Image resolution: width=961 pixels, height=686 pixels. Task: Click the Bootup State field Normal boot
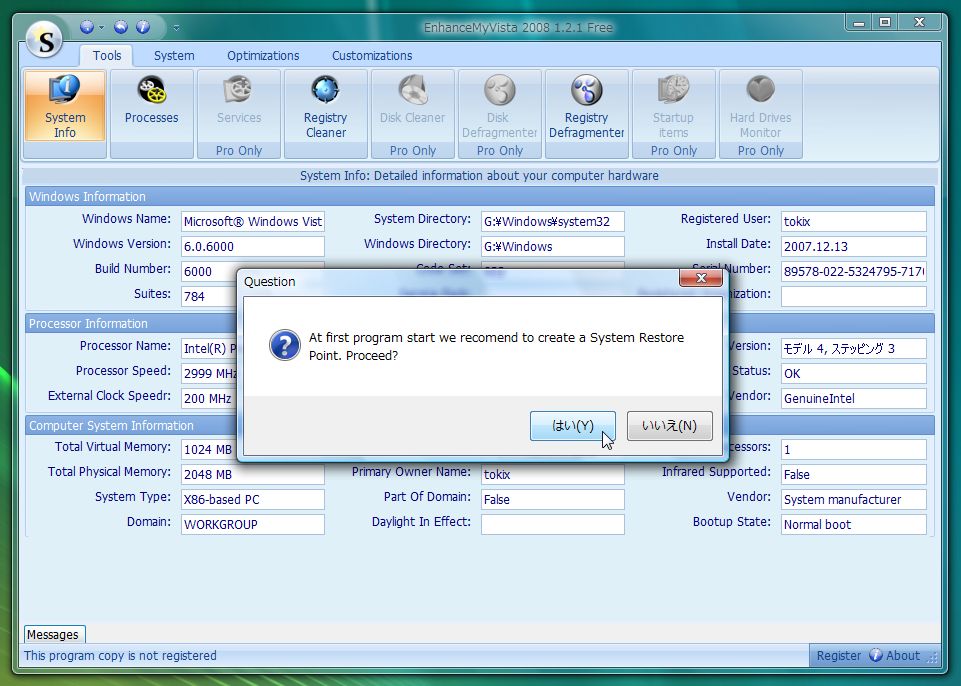853,525
